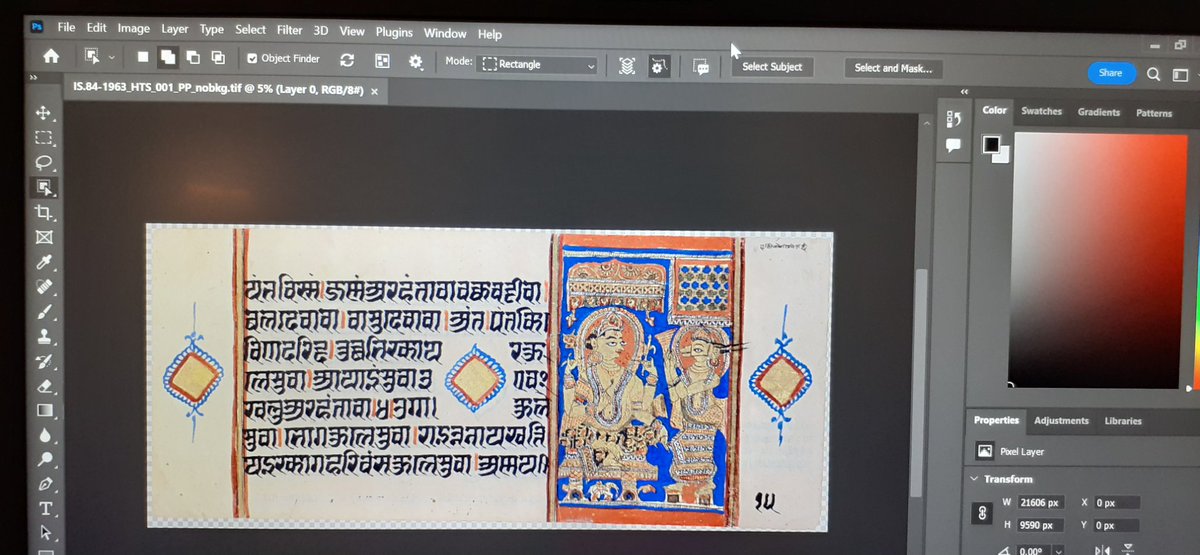
Task: Choose Intersect with Selection mode
Action: pos(218,59)
